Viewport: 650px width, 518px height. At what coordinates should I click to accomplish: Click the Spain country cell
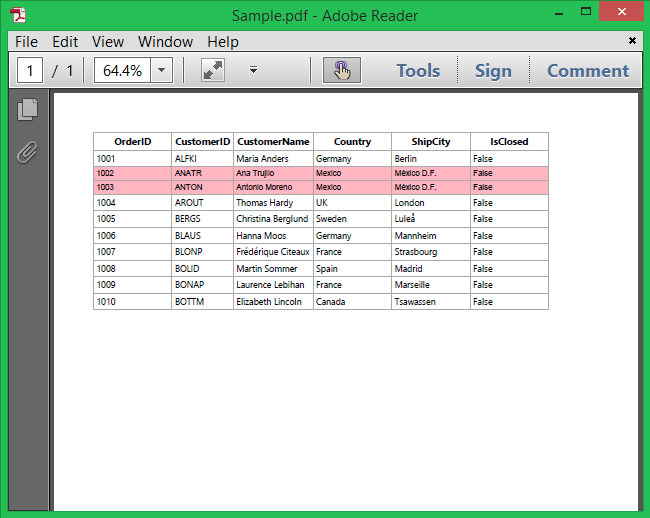352,269
